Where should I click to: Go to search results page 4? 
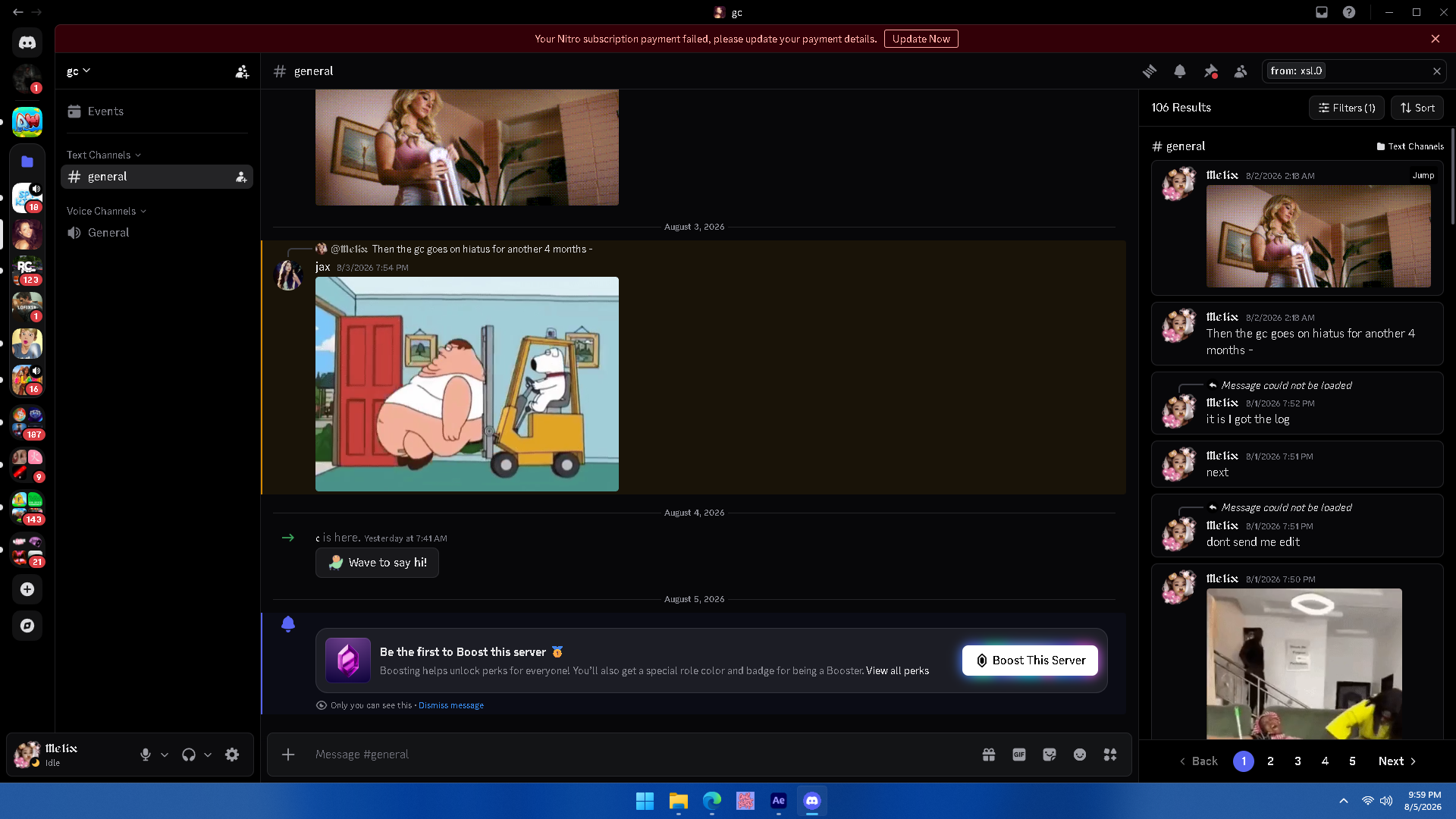point(1326,761)
